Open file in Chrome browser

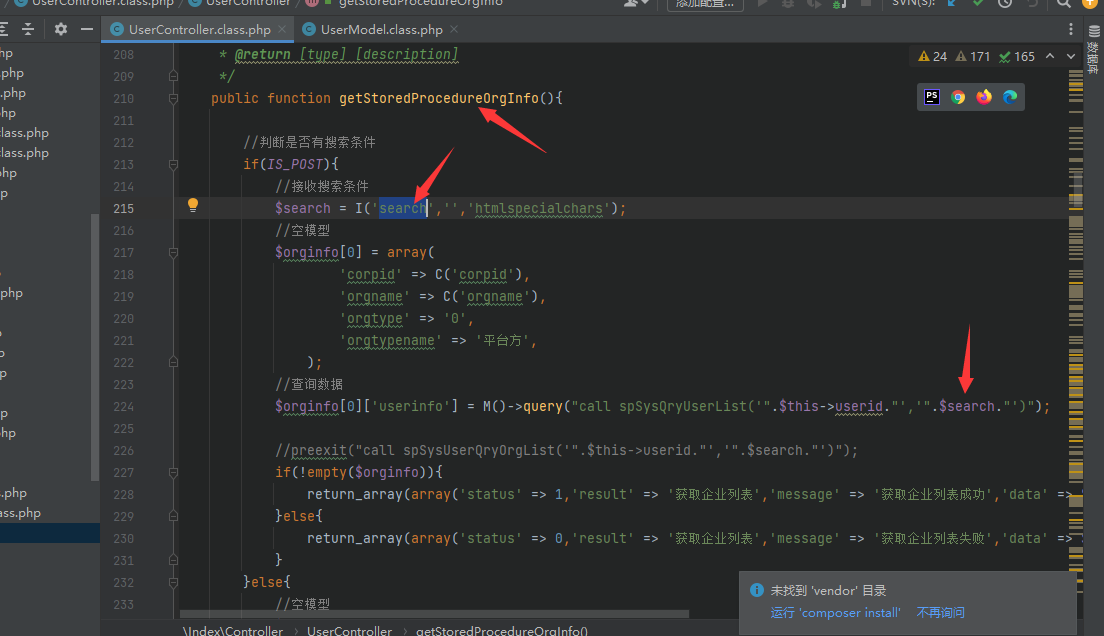[958, 96]
